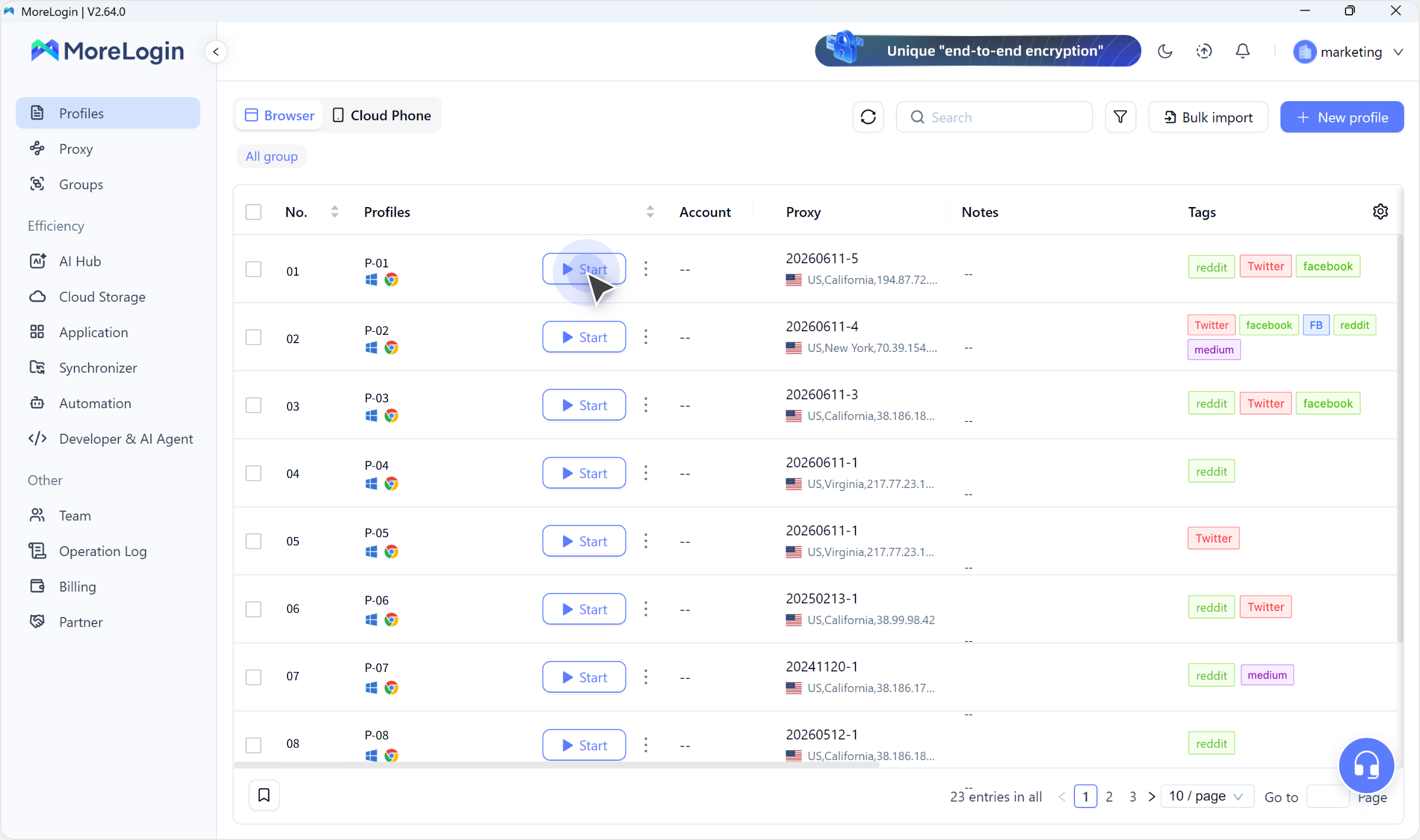Check the box for profile 02
The image size is (1420, 840).
coord(253,337)
